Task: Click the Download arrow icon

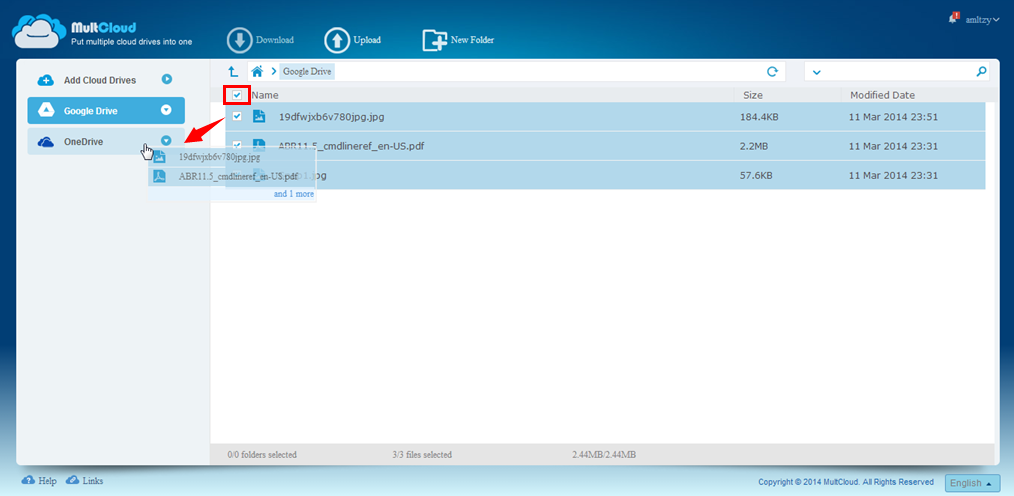Action: pos(239,40)
